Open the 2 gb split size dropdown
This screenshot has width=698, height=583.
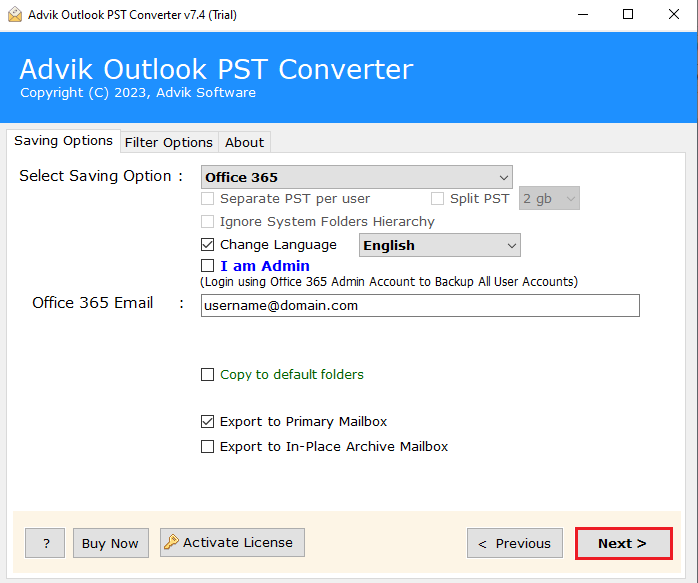549,198
